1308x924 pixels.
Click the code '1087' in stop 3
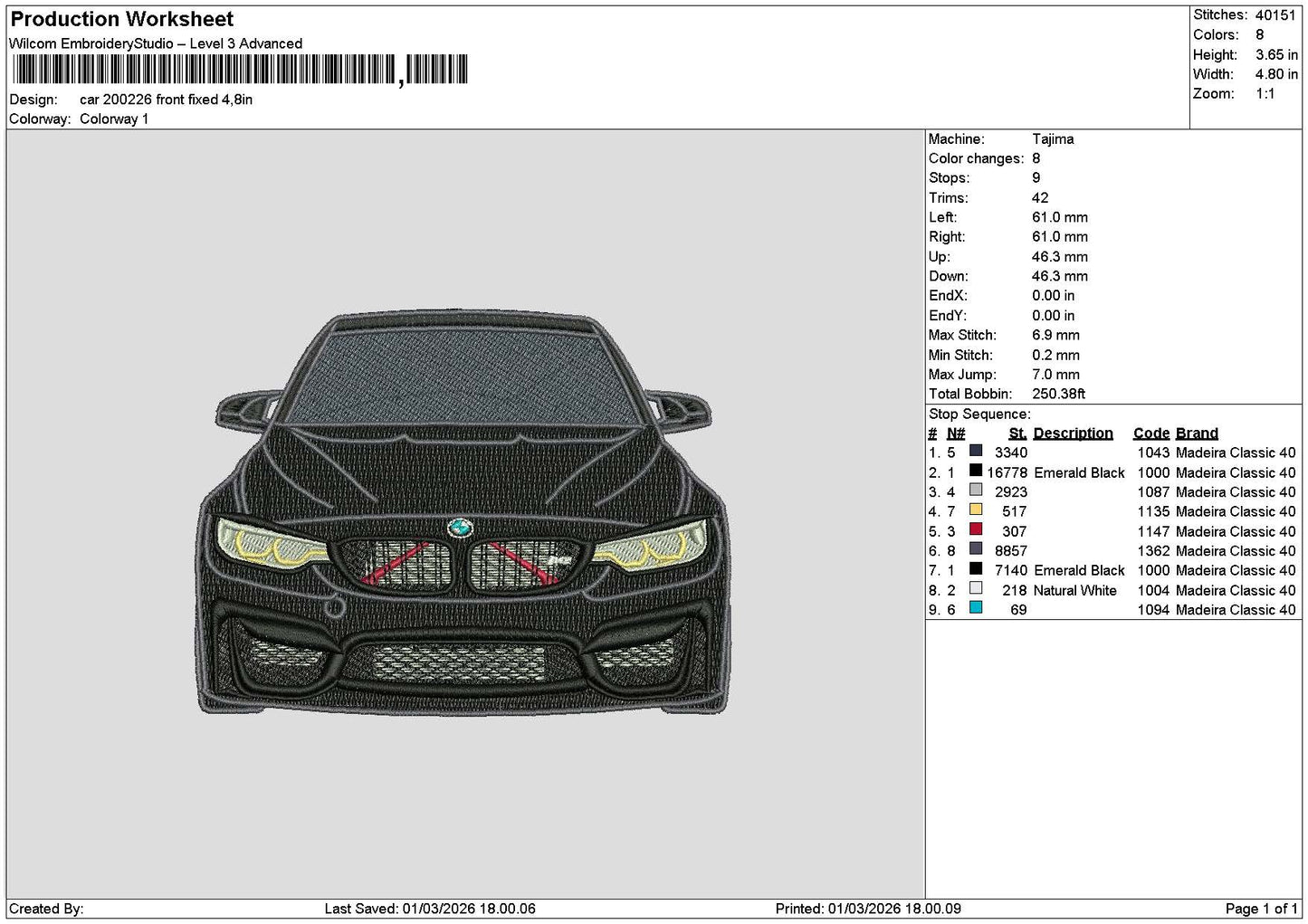coord(1153,492)
